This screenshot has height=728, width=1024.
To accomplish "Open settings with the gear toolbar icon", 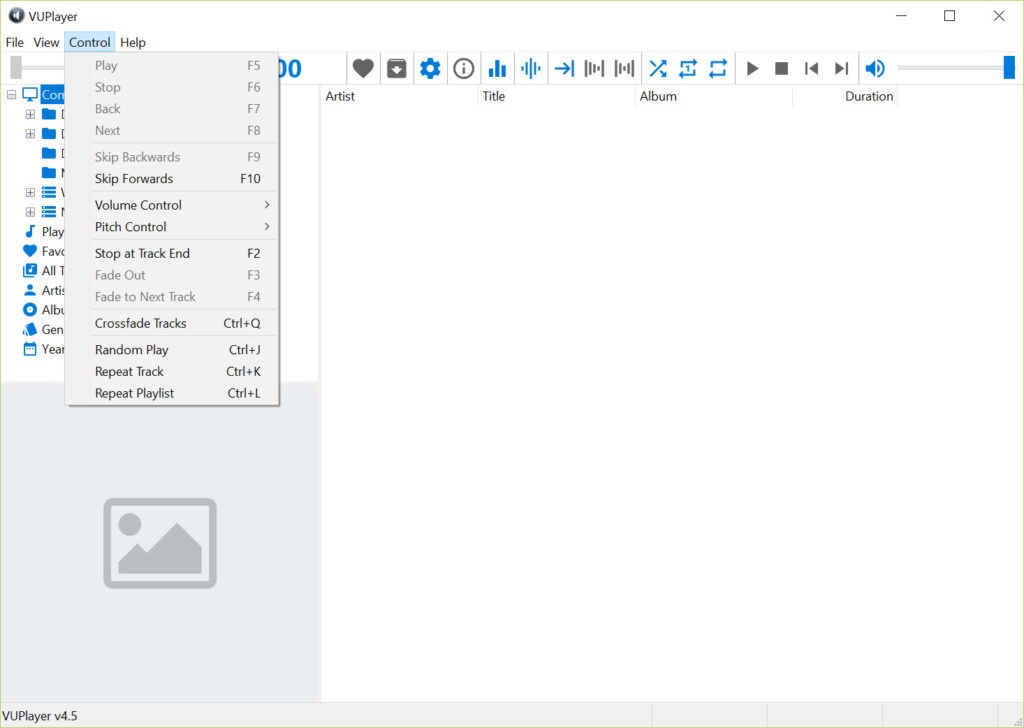I will click(x=430, y=68).
